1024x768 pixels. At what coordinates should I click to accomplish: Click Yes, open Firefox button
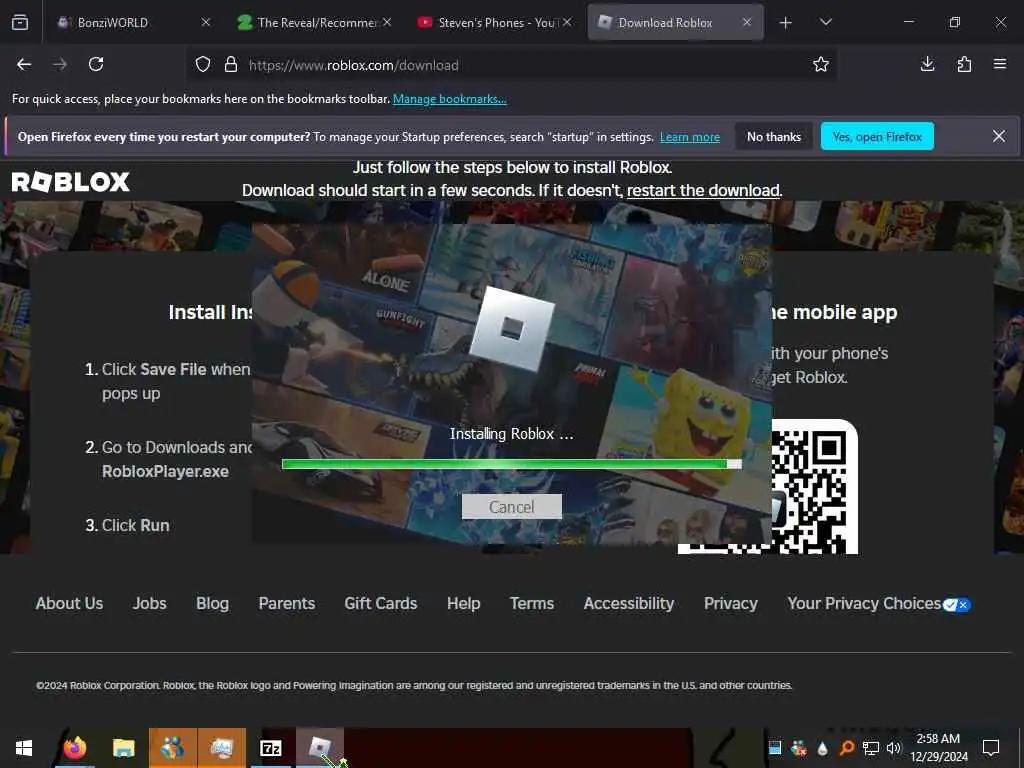point(877,136)
